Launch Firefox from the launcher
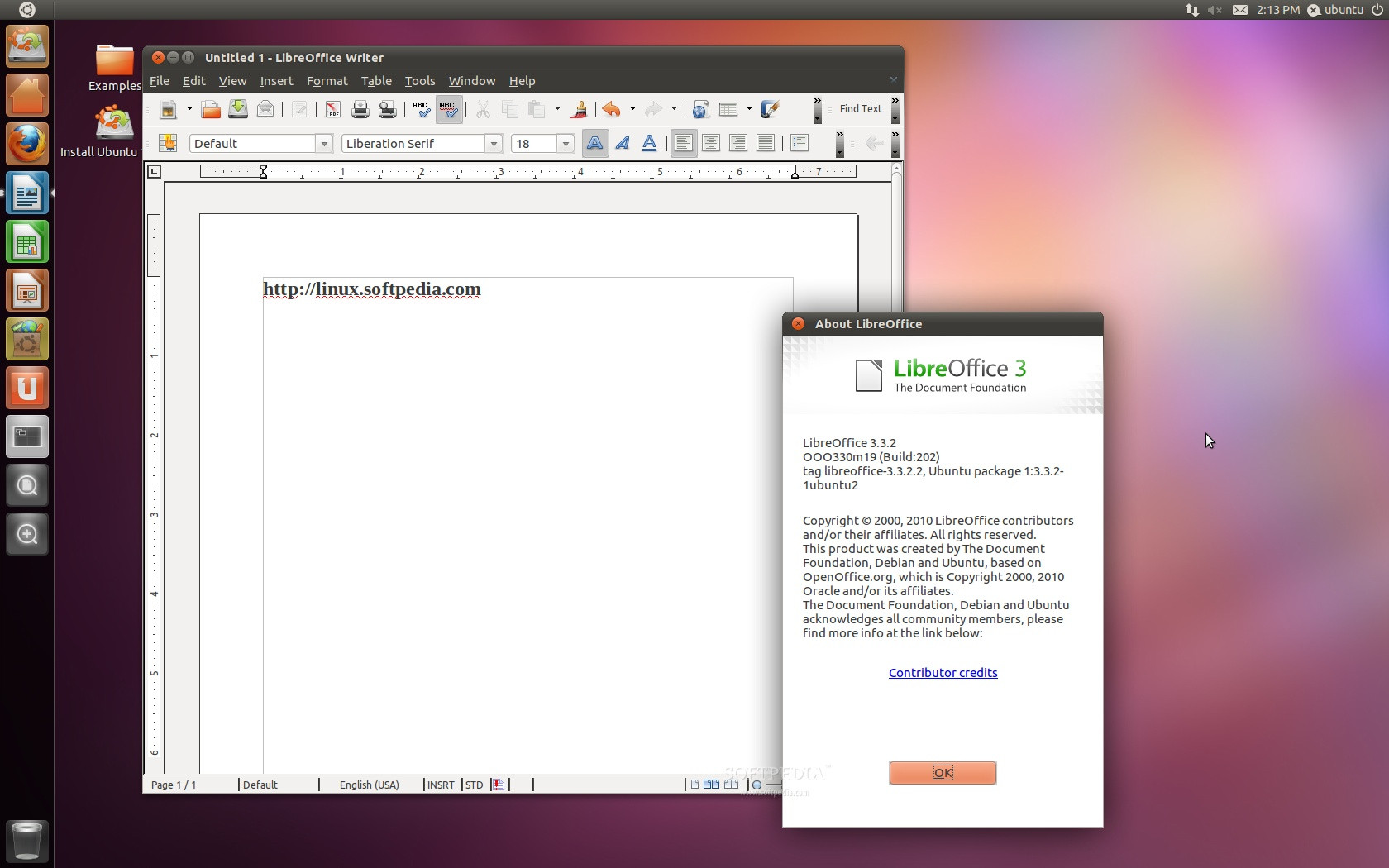The width and height of the screenshot is (1389, 868). [x=27, y=144]
